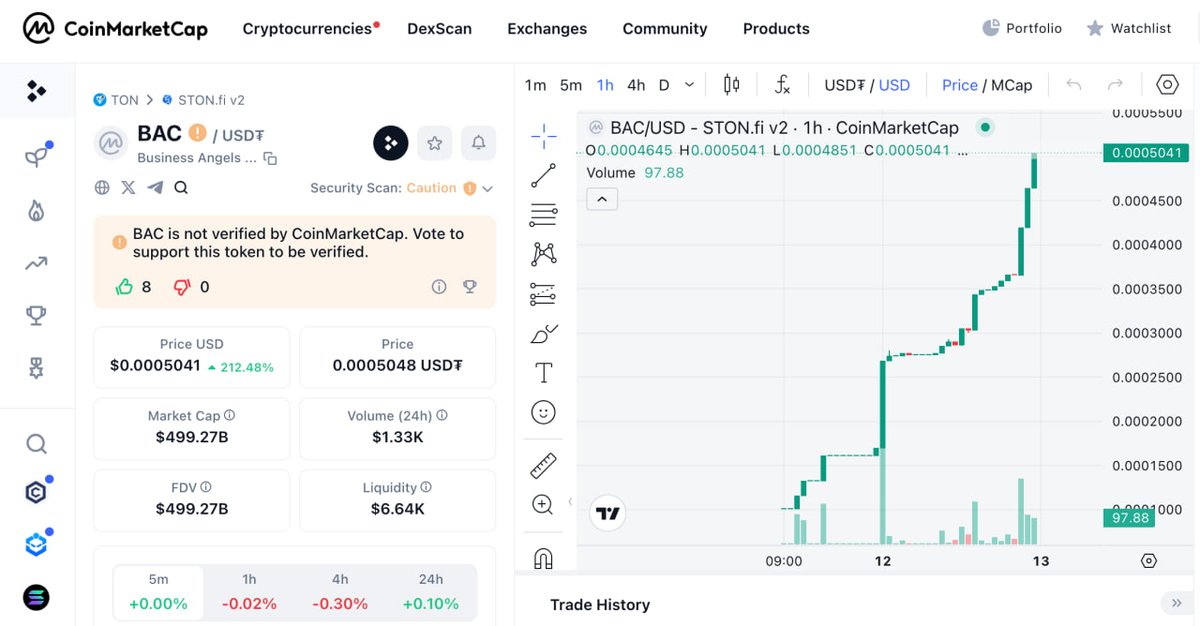Select the 5m price change tab
The height and width of the screenshot is (626, 1200).
[158, 592]
